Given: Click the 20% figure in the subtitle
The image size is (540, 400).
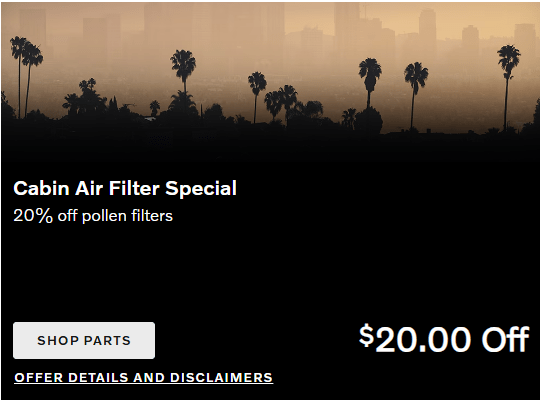Looking at the screenshot, I should (33, 216).
